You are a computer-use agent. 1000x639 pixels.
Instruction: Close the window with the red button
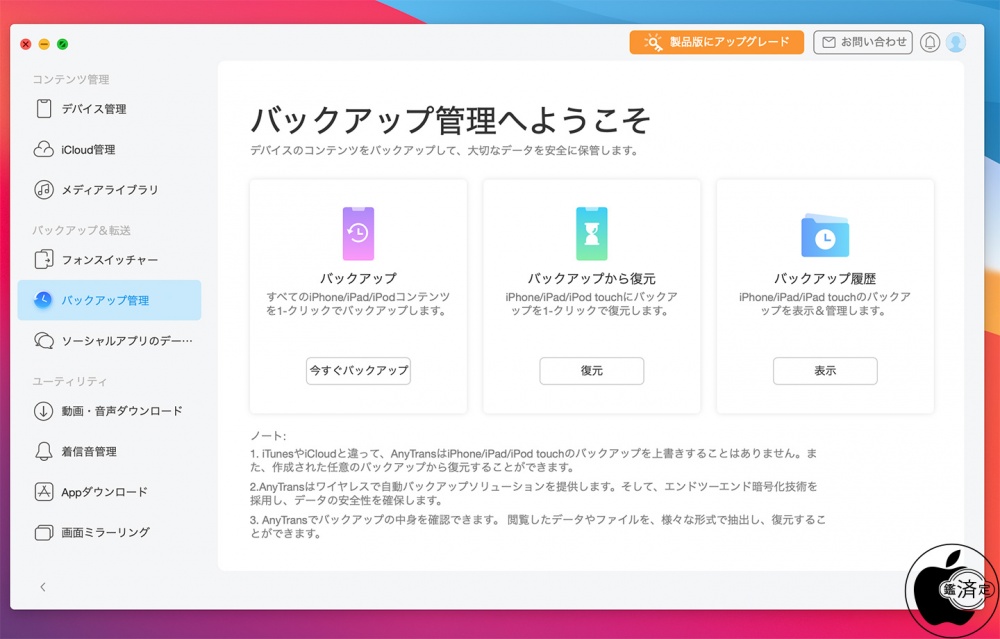tap(26, 44)
